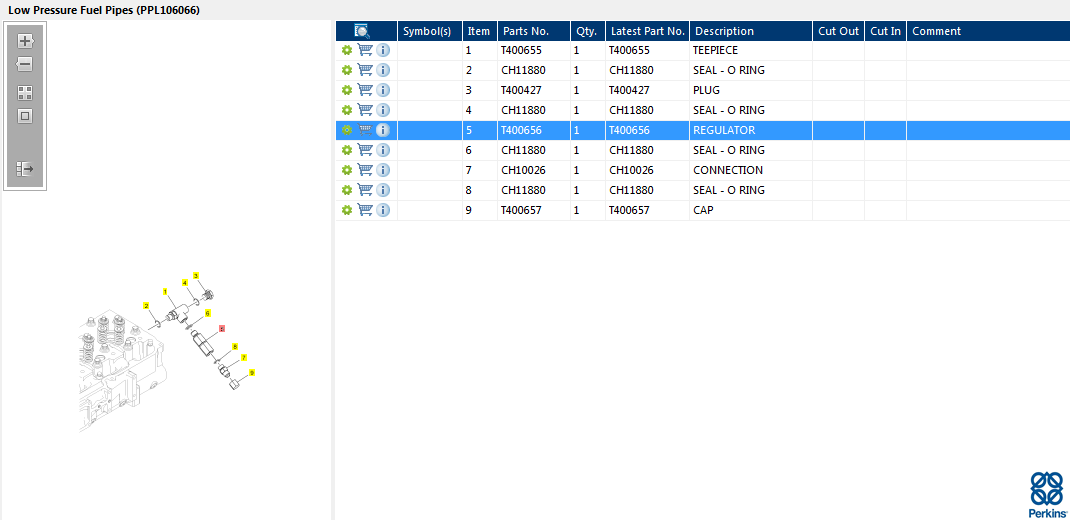This screenshot has width=1070, height=520.
Task: Sort by Qty. column header
Action: (588, 31)
